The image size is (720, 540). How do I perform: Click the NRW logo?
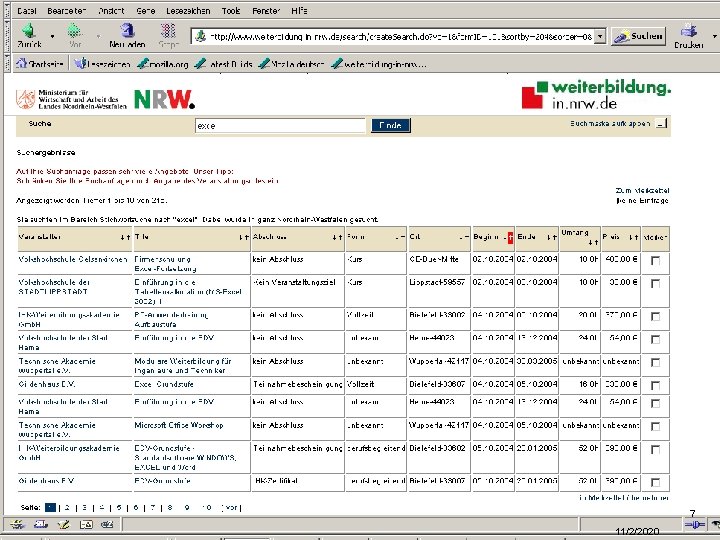pyautogui.click(x=164, y=99)
